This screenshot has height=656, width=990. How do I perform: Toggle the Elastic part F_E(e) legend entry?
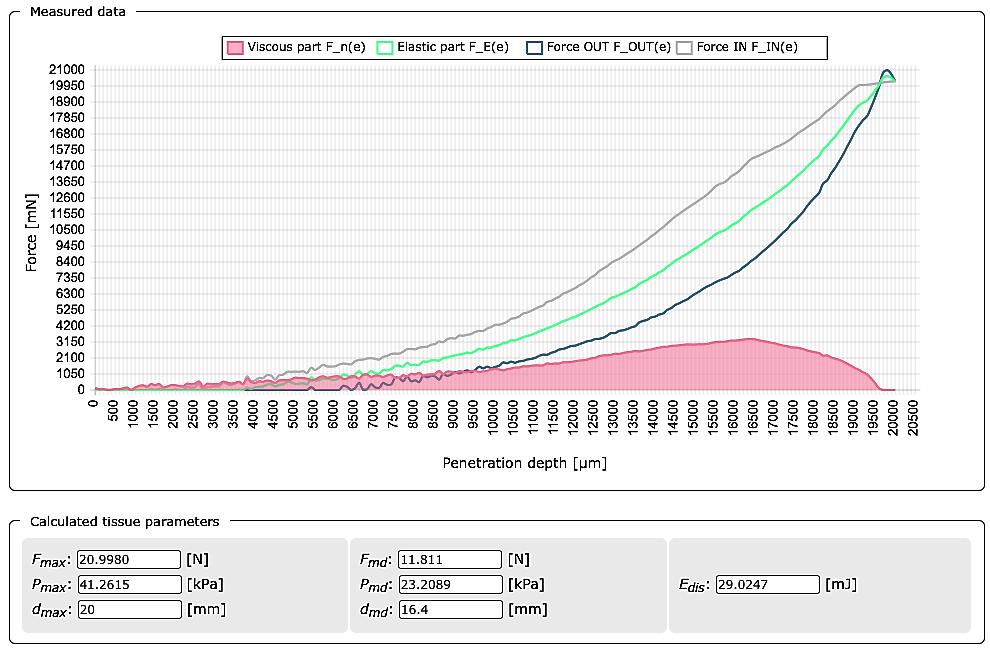443,47
